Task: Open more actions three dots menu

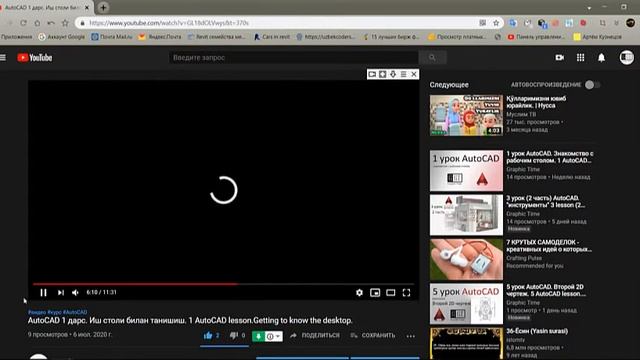Action: [x=411, y=336]
